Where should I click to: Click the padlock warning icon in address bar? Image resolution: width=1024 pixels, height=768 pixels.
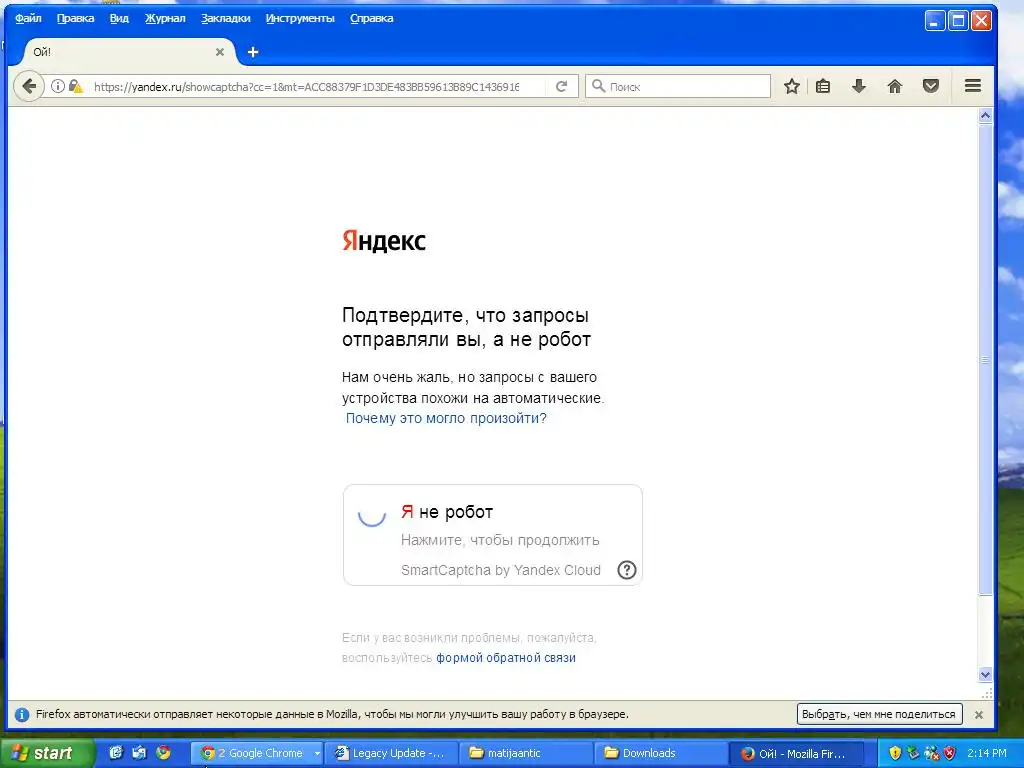(x=76, y=86)
